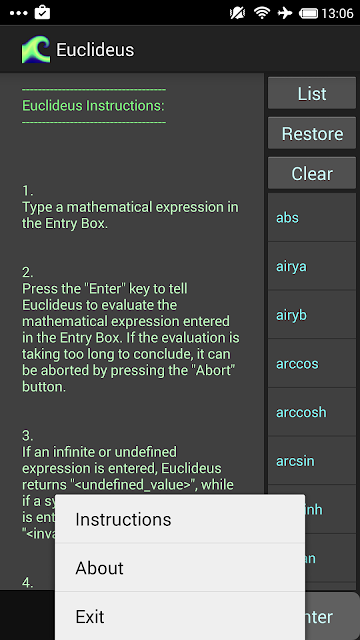The width and height of the screenshot is (360, 640).
Task: Tap the airplane mode status icon
Action: coord(285,13)
